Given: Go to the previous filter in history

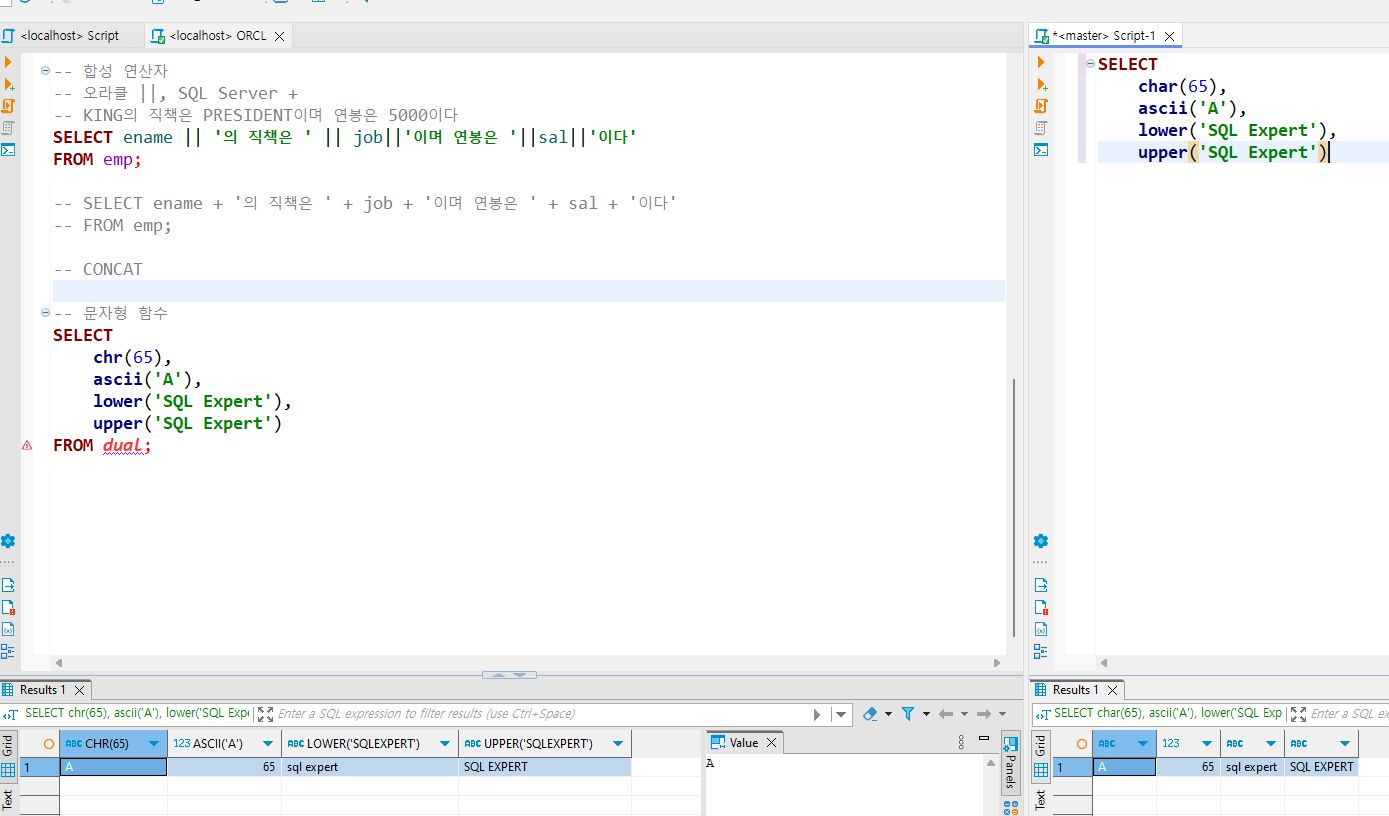Looking at the screenshot, I should coord(945,714).
